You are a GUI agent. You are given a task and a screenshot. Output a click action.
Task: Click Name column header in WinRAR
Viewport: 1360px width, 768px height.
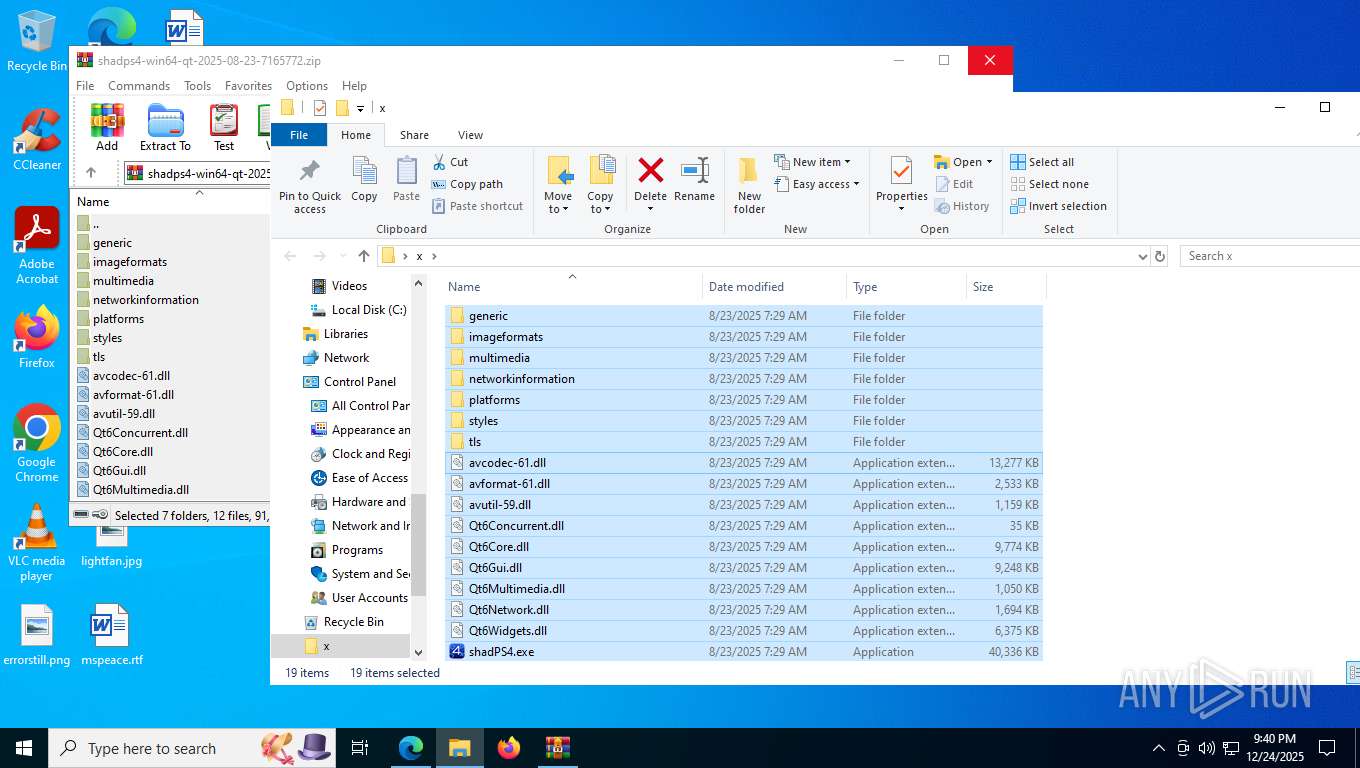click(170, 201)
